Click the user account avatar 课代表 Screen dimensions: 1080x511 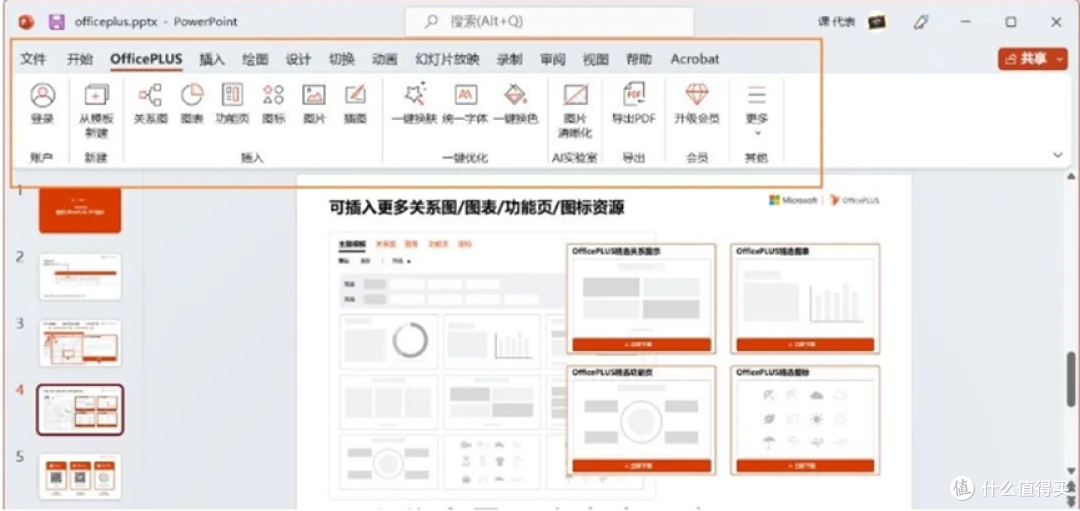tap(876, 22)
